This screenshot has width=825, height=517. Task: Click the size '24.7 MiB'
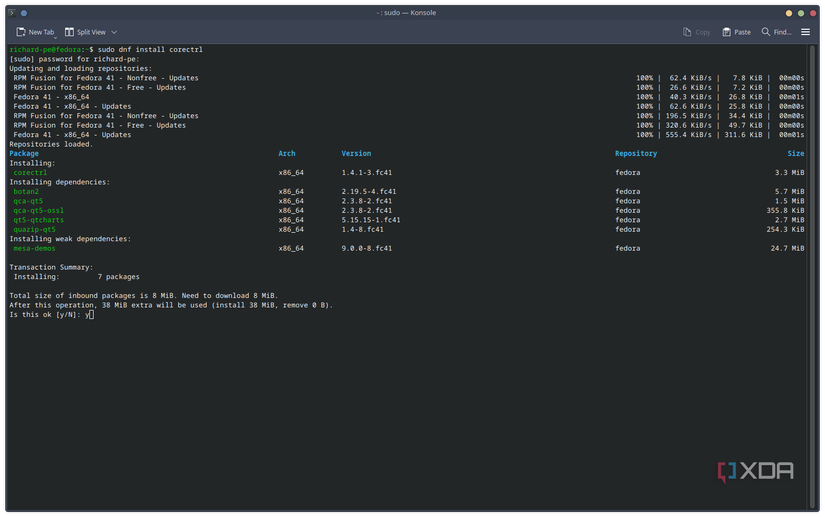click(x=787, y=248)
